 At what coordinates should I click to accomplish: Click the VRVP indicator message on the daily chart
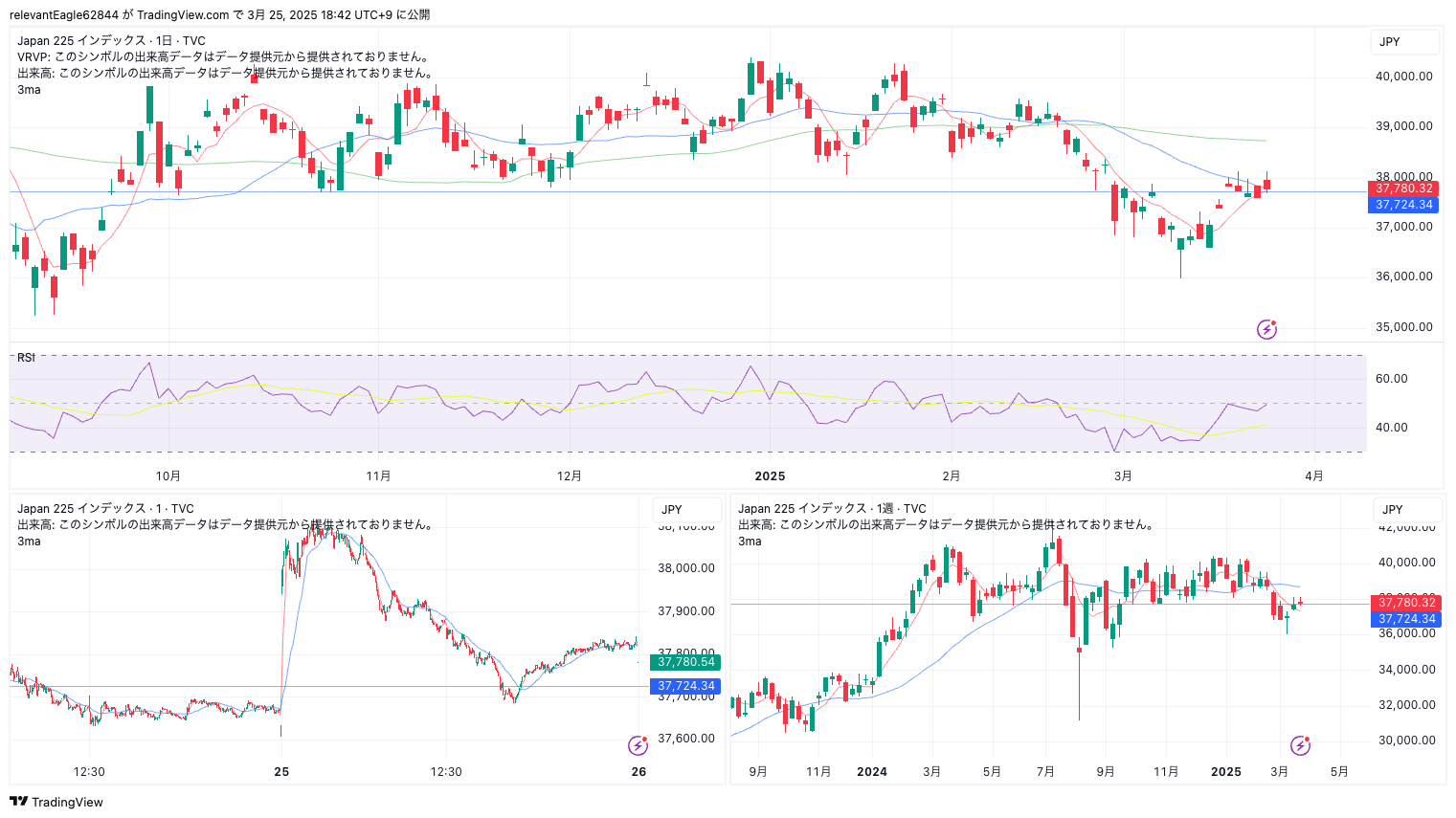point(224,57)
